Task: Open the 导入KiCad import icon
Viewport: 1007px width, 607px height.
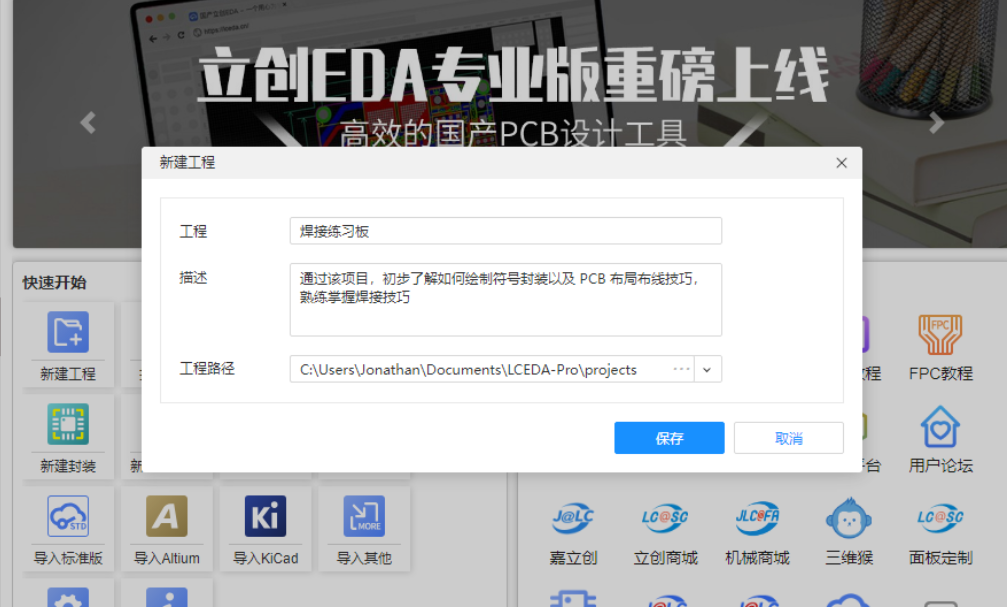Action: 265,516
